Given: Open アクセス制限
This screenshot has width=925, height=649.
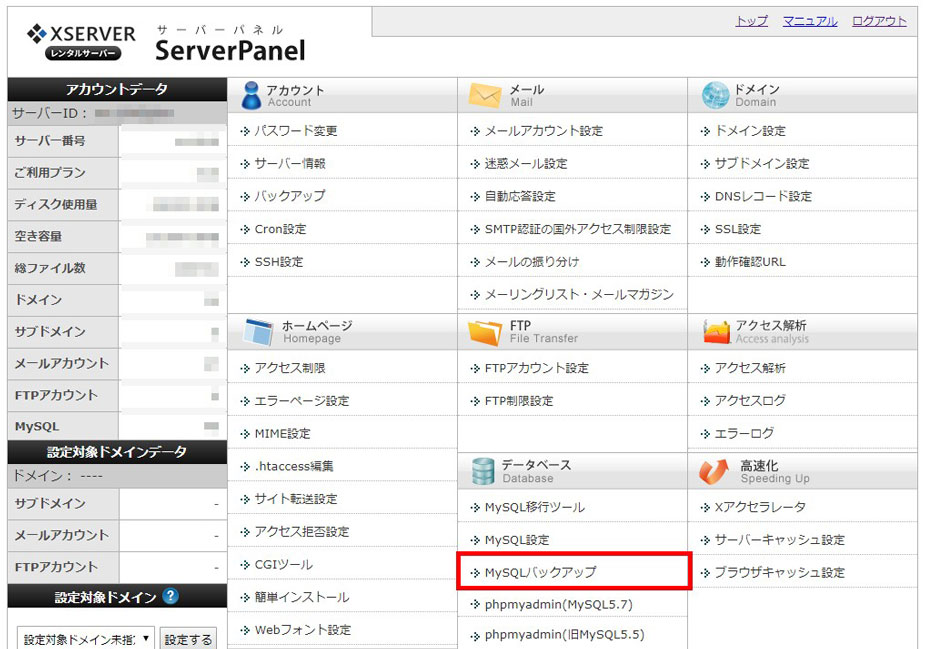Looking at the screenshot, I should pos(290,368).
